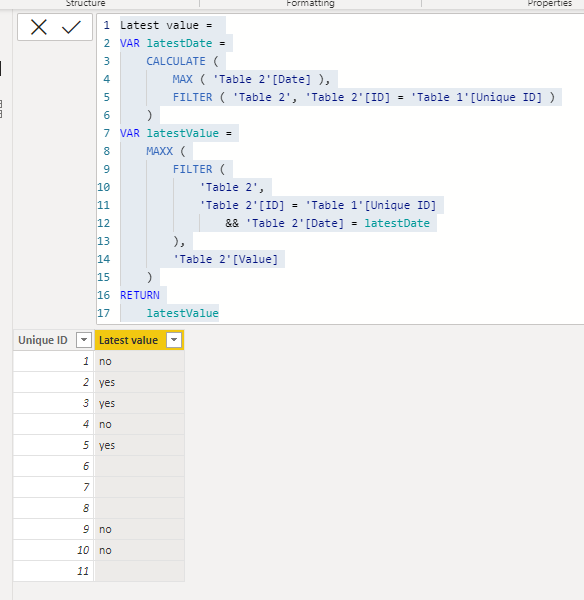Click 'Table 1'[Unique ID] on line 11
Image resolution: width=584 pixels, height=600 pixels.
click(x=370, y=205)
